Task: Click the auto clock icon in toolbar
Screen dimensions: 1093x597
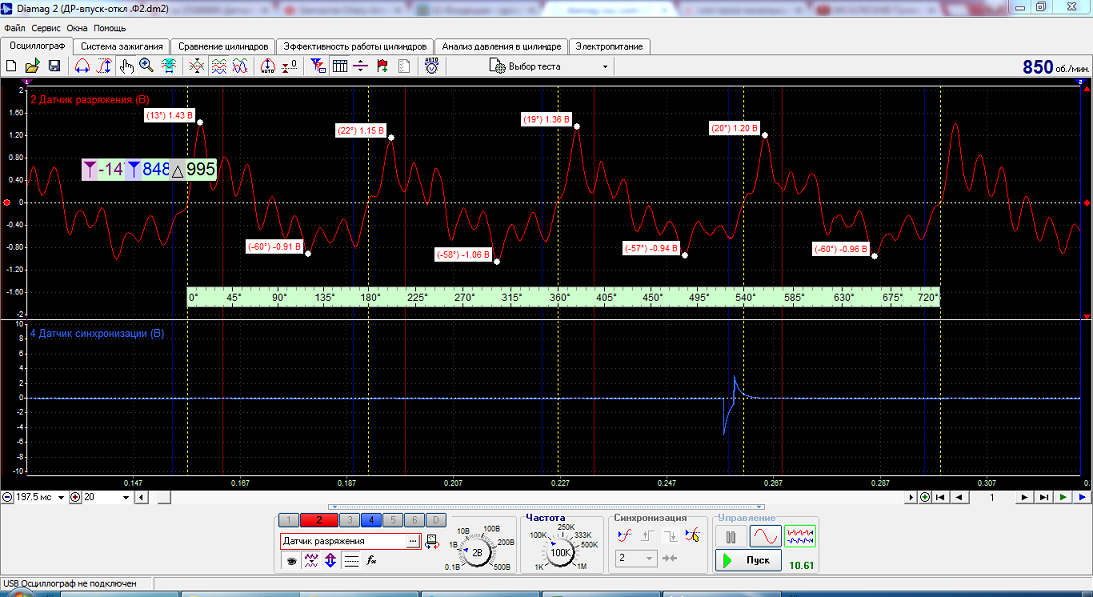Action: pos(431,66)
